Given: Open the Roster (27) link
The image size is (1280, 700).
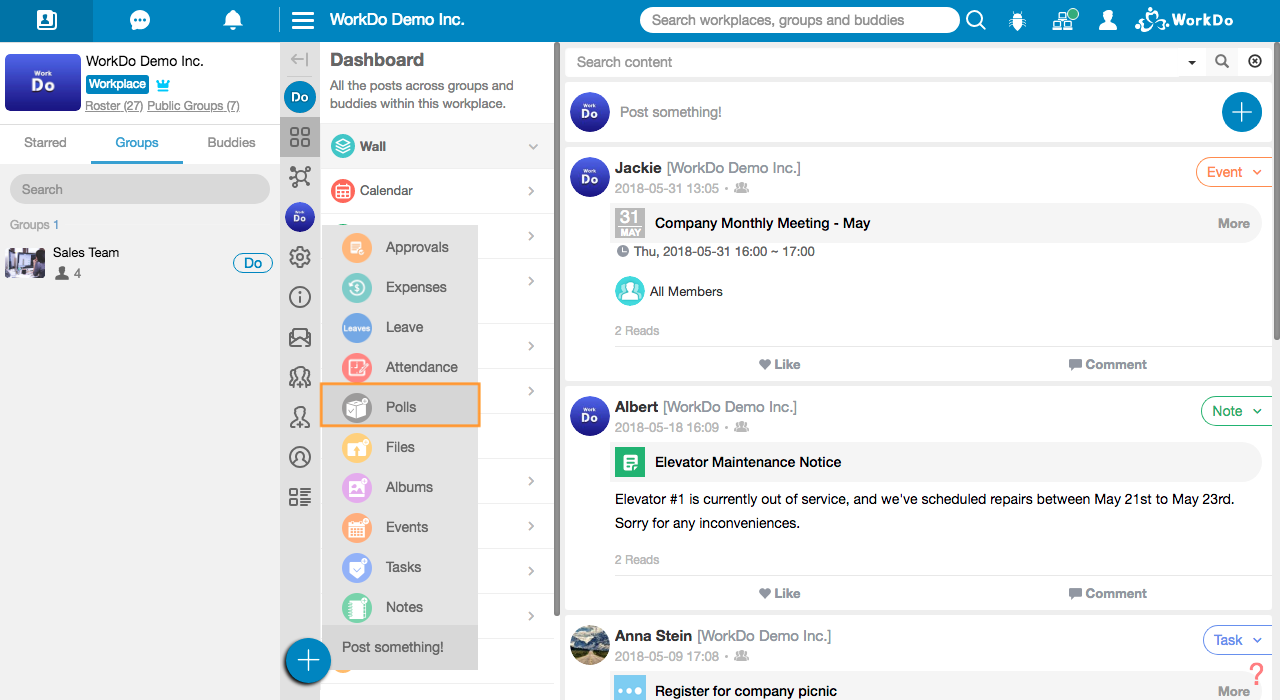Looking at the screenshot, I should point(114,106).
